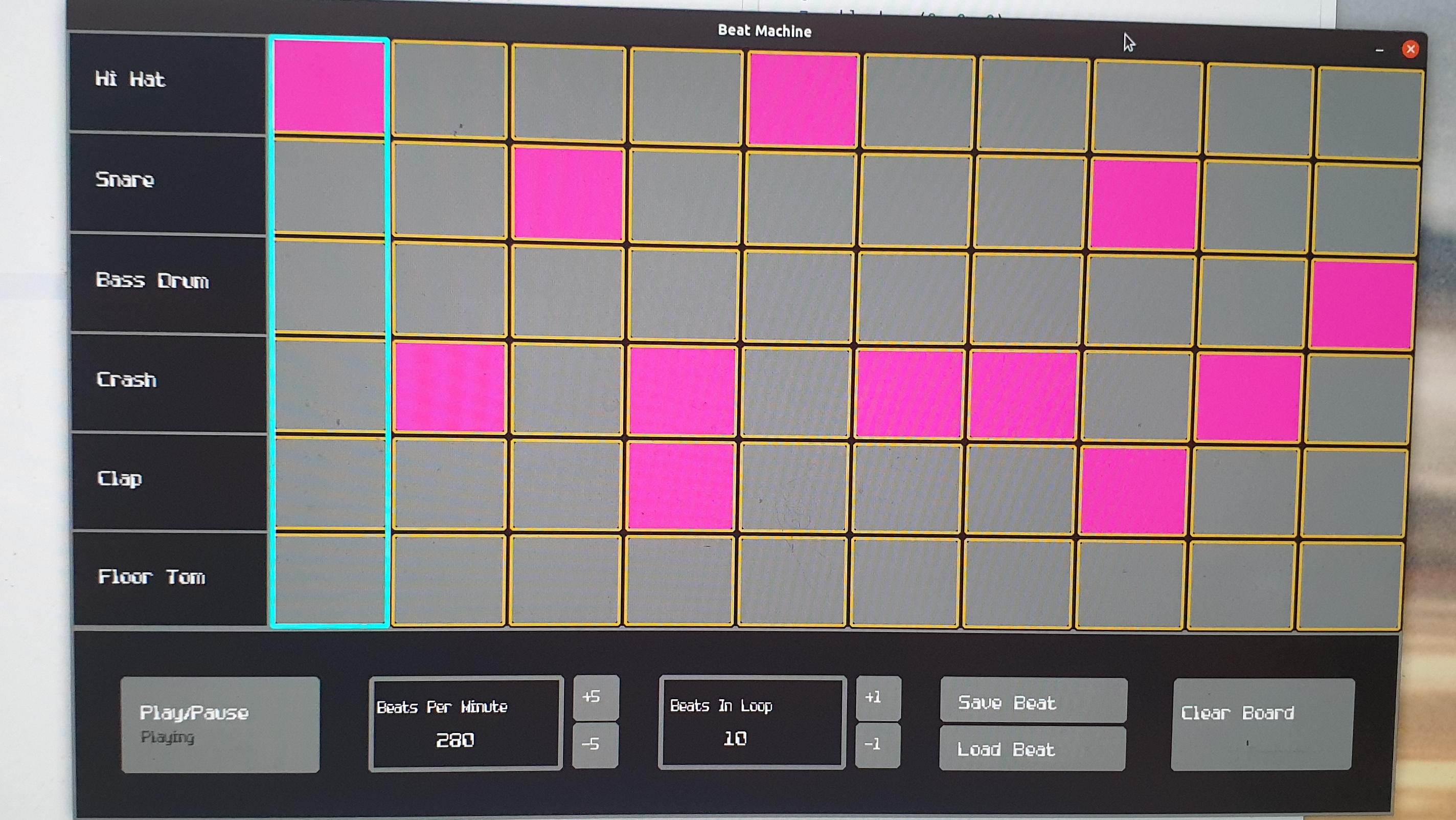Viewport: 1456px width, 820px height.
Task: Turn off the Hi Hat beat 1 pad
Action: (328, 86)
